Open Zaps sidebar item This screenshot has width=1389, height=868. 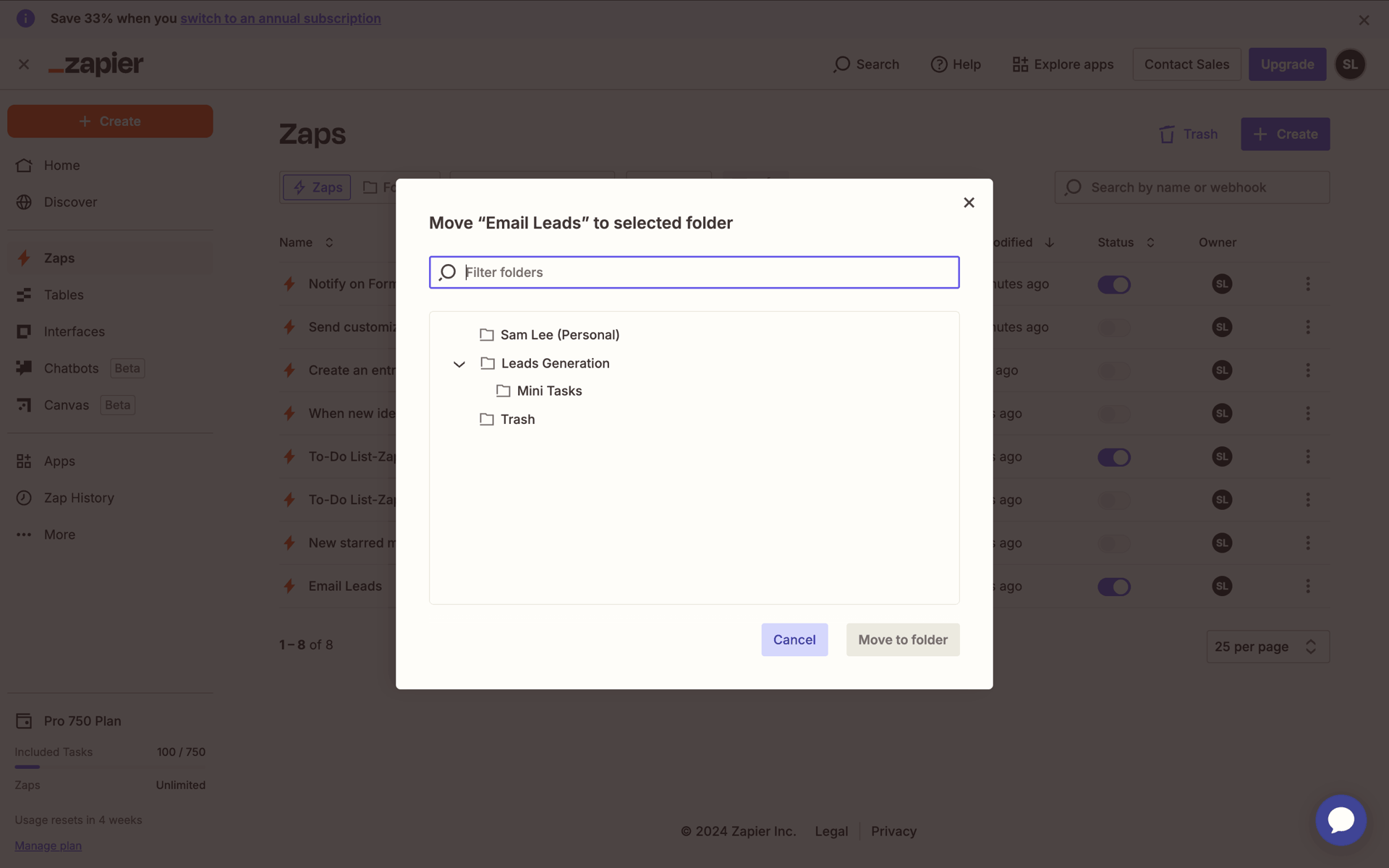[110, 258]
